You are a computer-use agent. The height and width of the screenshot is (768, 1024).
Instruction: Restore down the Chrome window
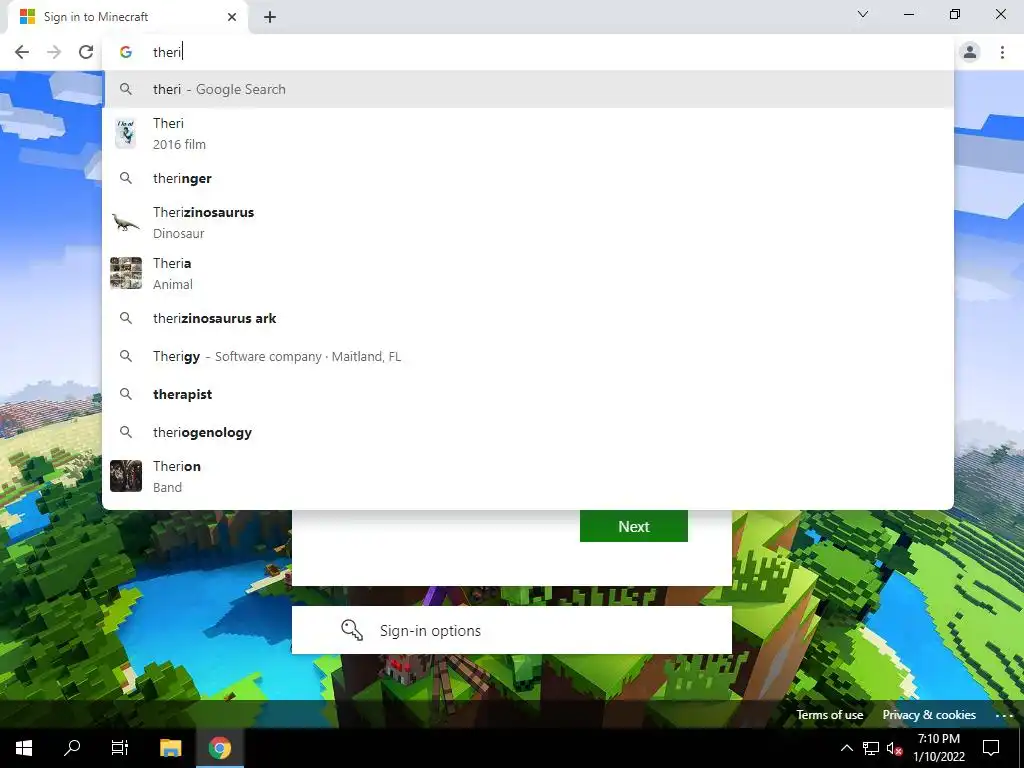click(955, 14)
